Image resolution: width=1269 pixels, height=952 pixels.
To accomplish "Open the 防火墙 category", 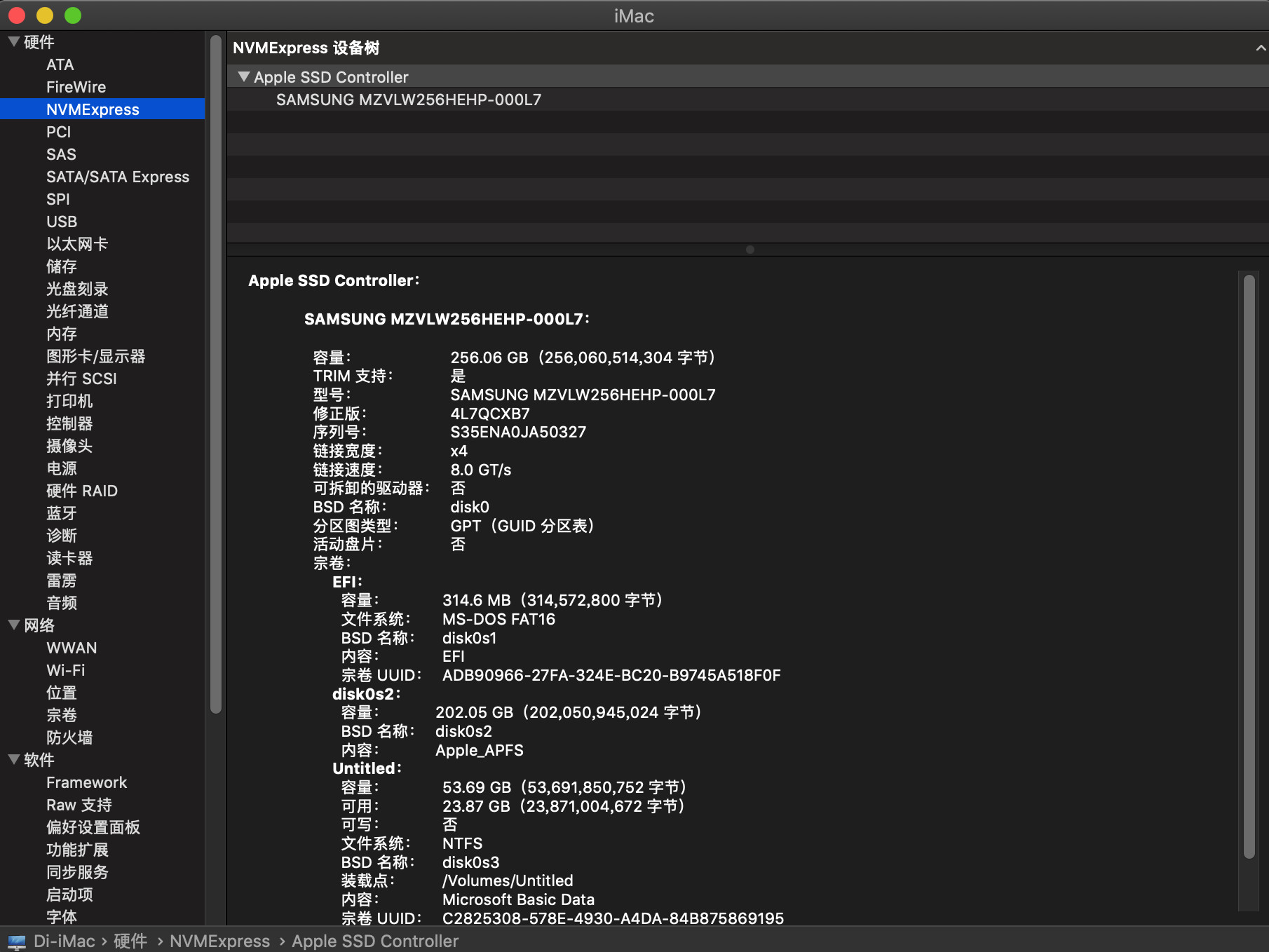I will coord(69,737).
